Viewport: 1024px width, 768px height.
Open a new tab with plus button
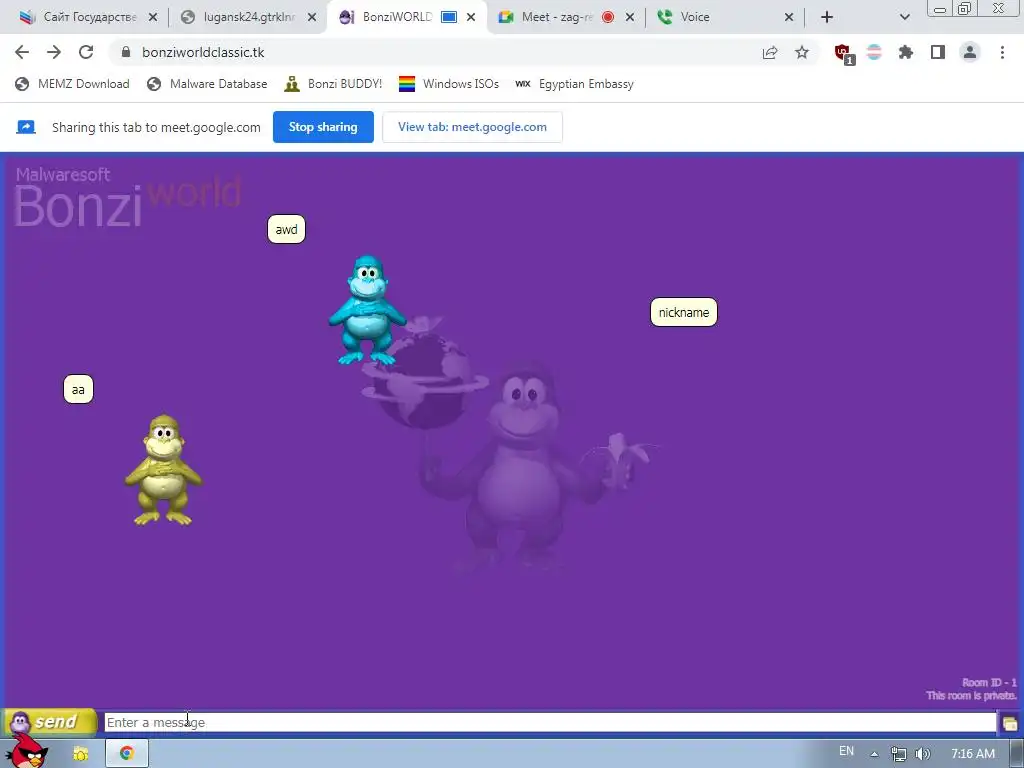(x=827, y=17)
